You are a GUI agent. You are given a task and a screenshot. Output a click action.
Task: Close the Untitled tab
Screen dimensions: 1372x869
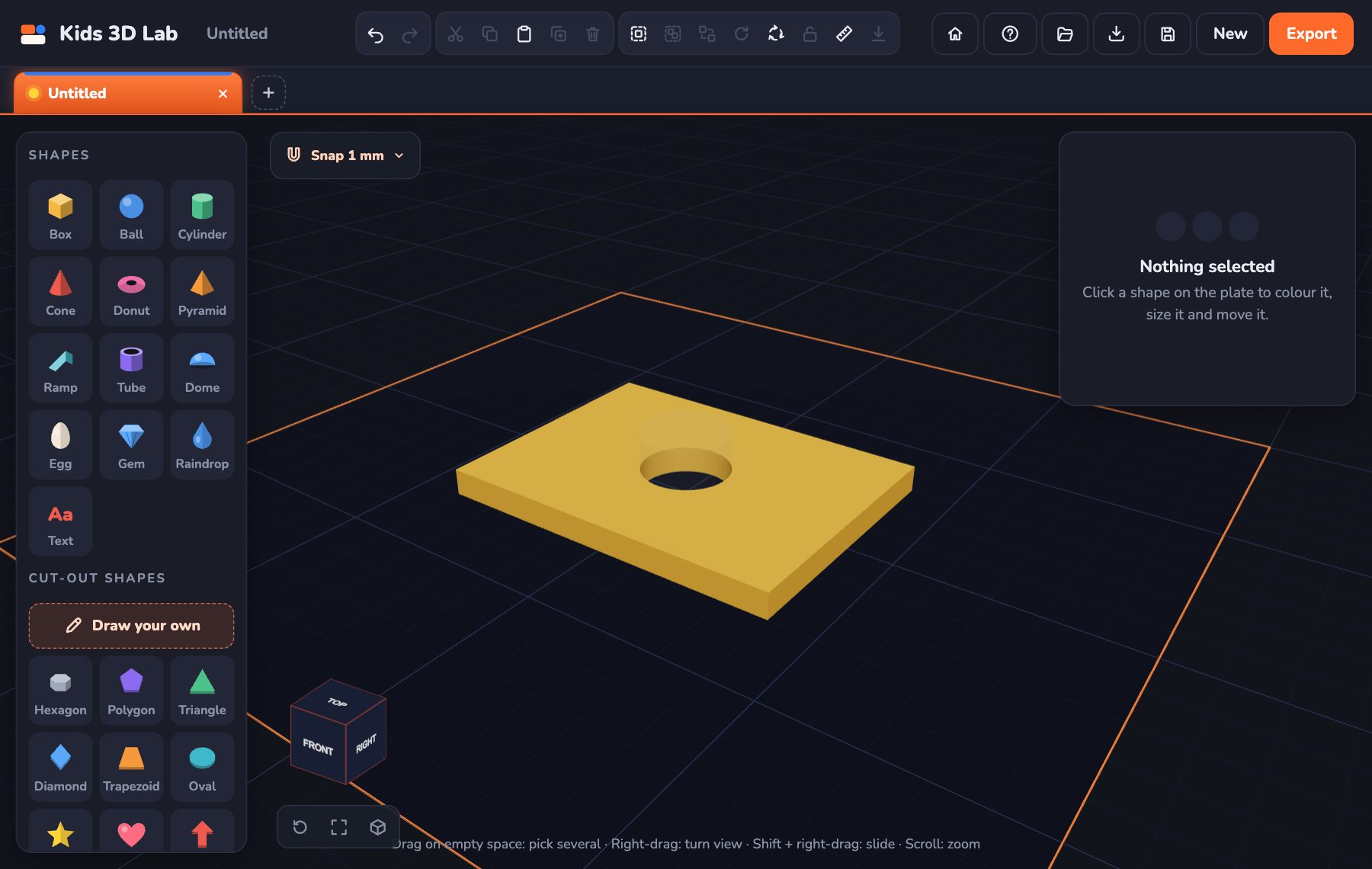pos(223,94)
